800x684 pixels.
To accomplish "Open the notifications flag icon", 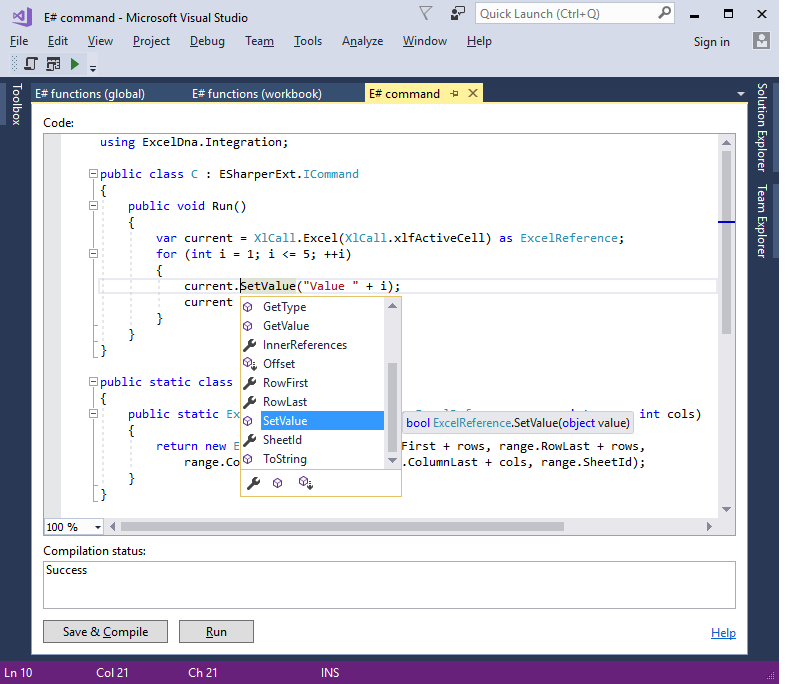I will 426,14.
